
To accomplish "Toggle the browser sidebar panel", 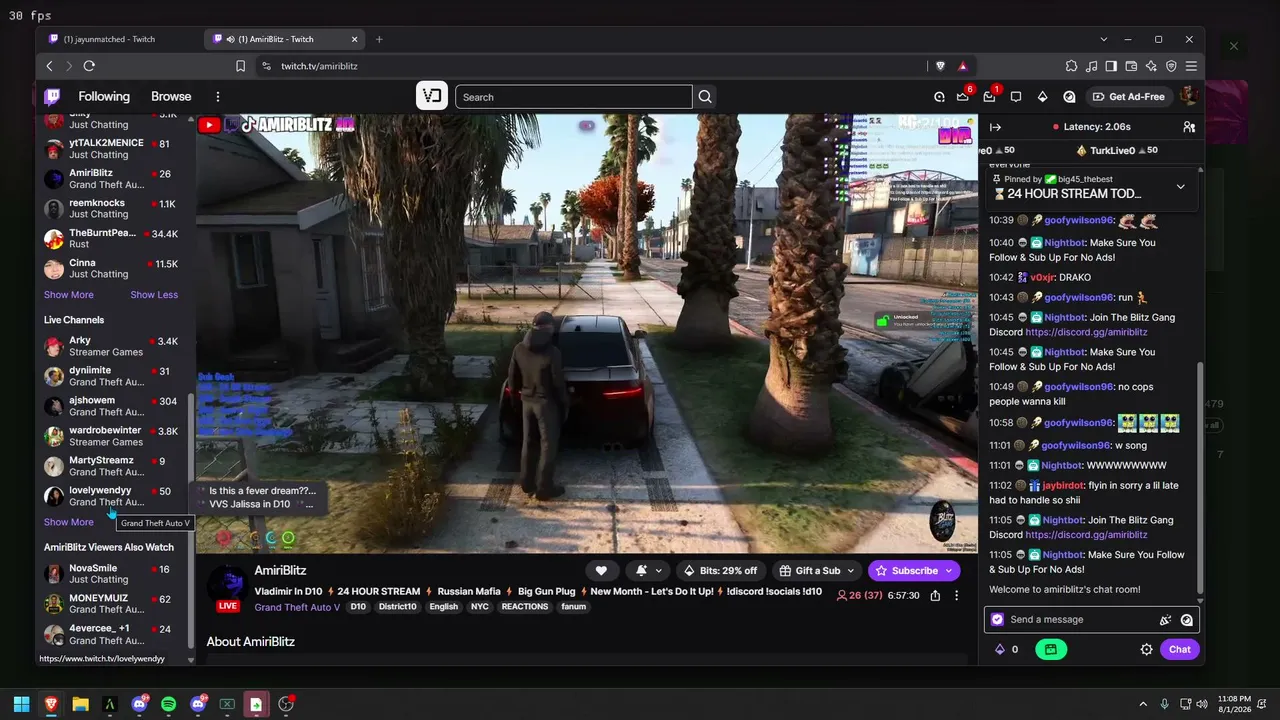I will 1111,66.
